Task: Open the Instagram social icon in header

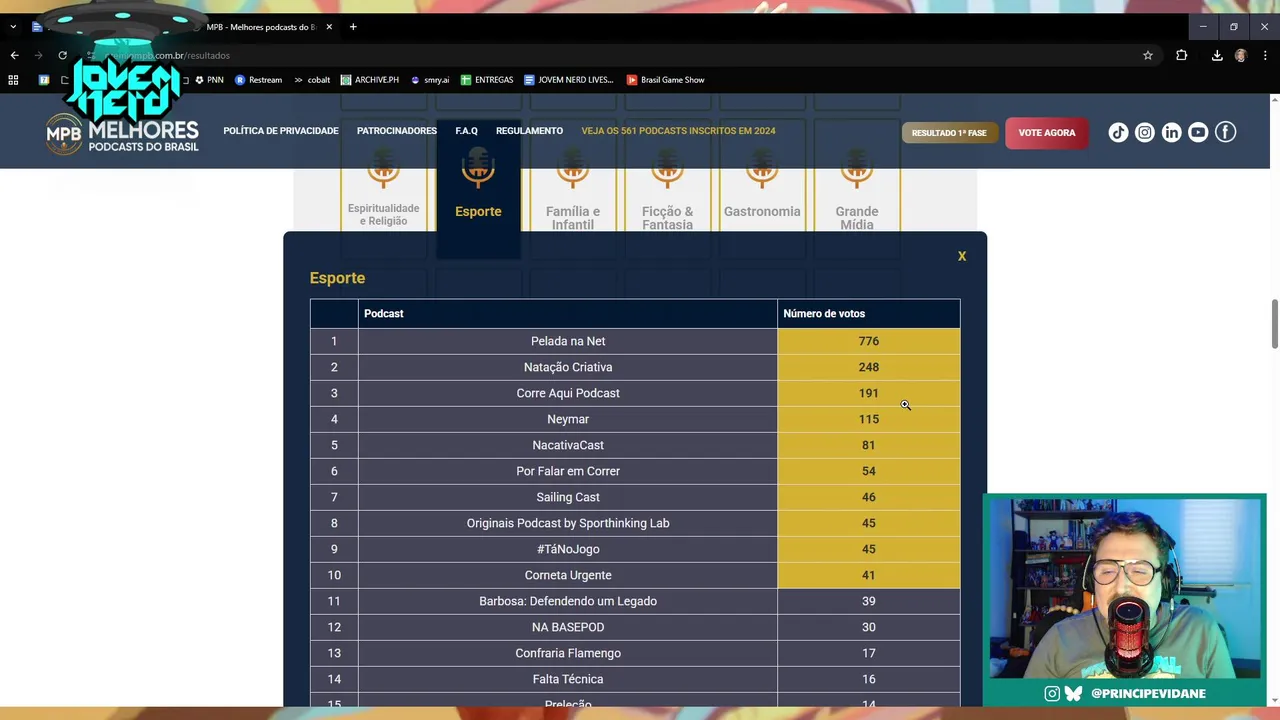Action: pos(1145,132)
